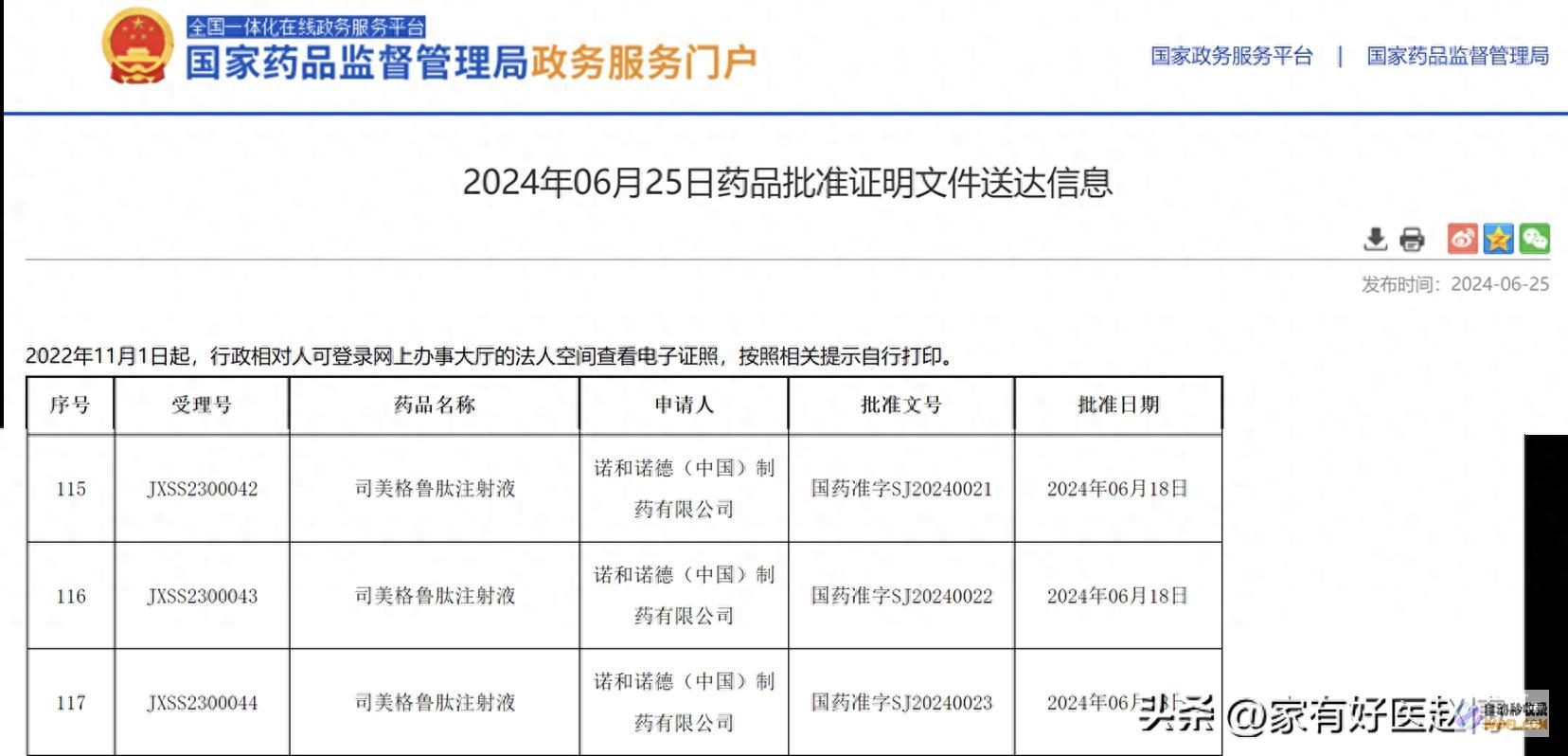The image size is (1568, 756).
Task: Click 司美格鲁肽注射液 in row 116
Action: [435, 596]
